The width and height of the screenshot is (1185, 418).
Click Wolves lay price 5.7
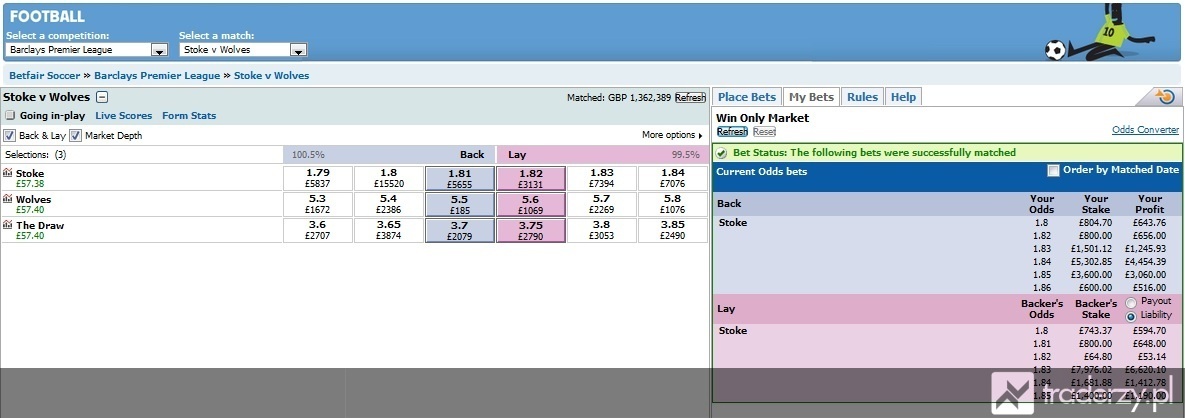click(x=602, y=205)
